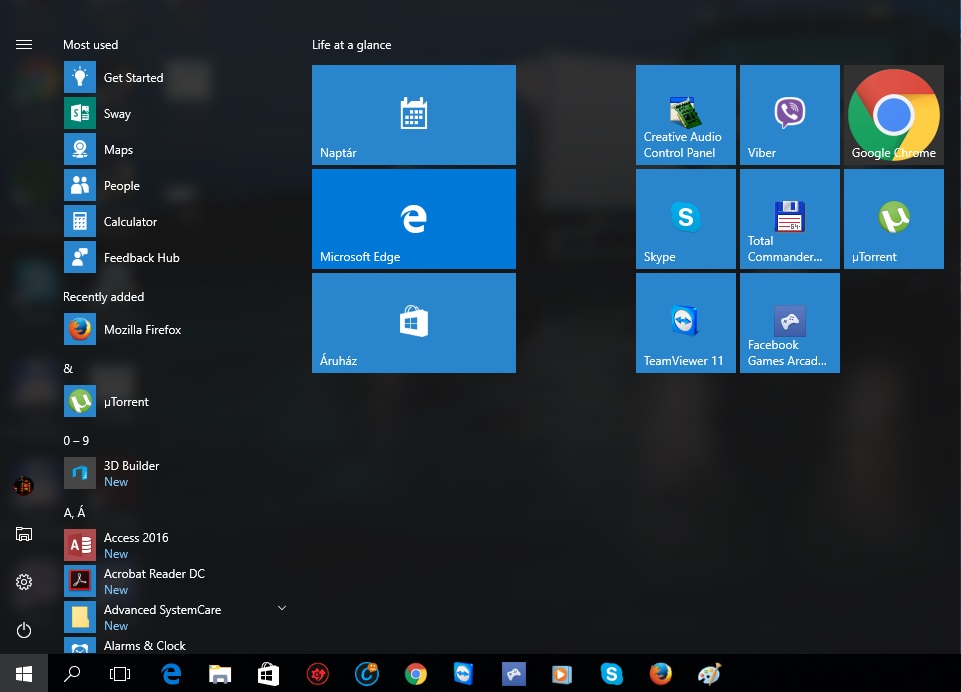Open Settings gear in the Start sidebar
The width and height of the screenshot is (961, 692).
(24, 582)
